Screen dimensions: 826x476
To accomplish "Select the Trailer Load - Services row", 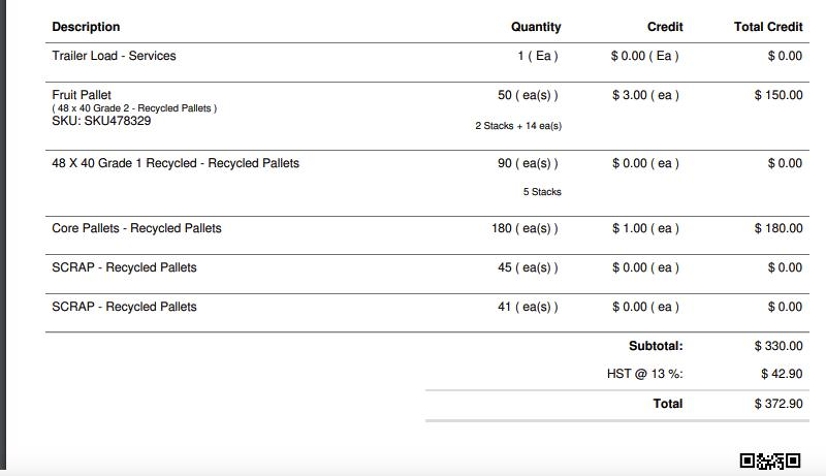I will (x=427, y=62).
